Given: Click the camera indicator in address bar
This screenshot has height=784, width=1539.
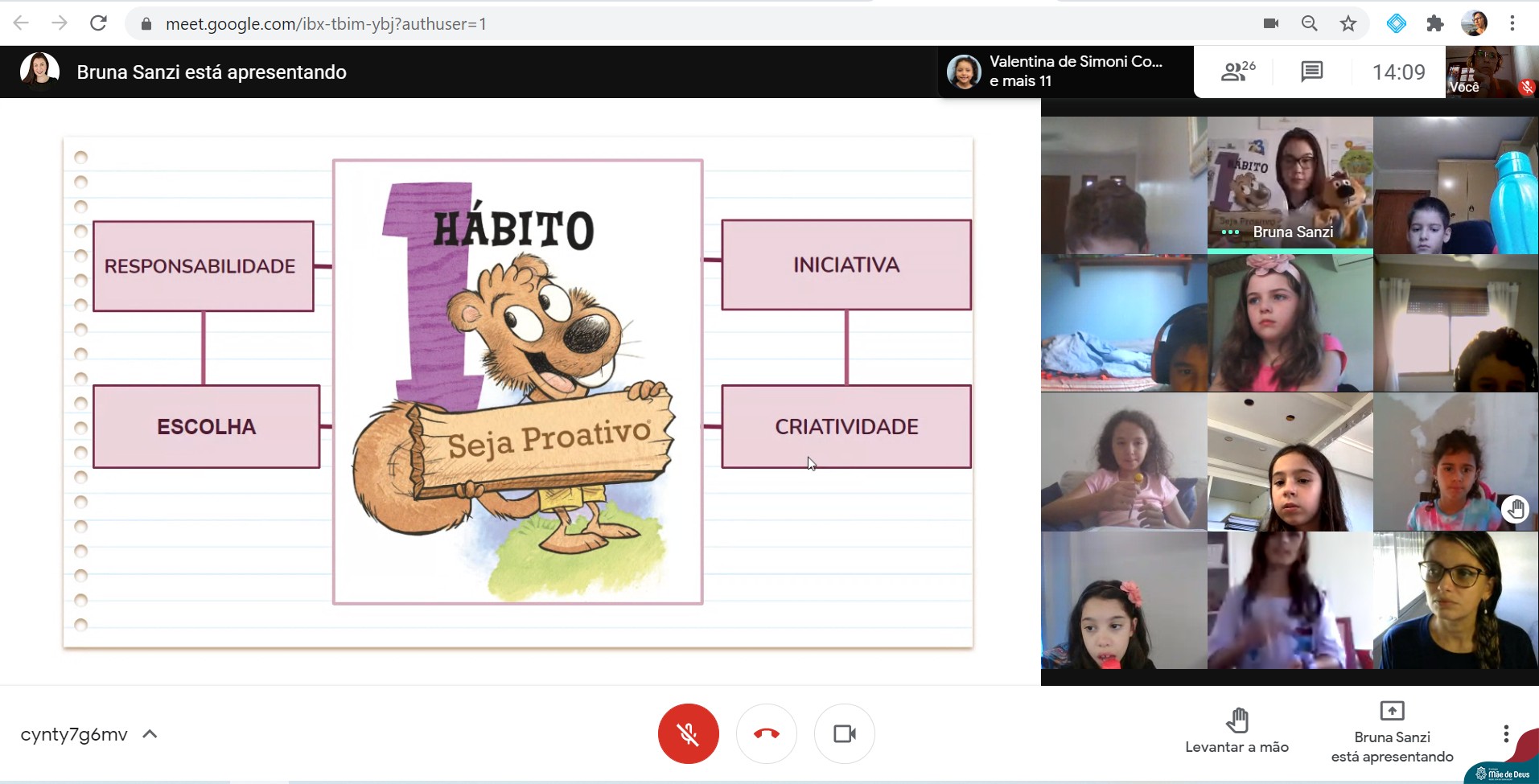Looking at the screenshot, I should pyautogui.click(x=1271, y=23).
